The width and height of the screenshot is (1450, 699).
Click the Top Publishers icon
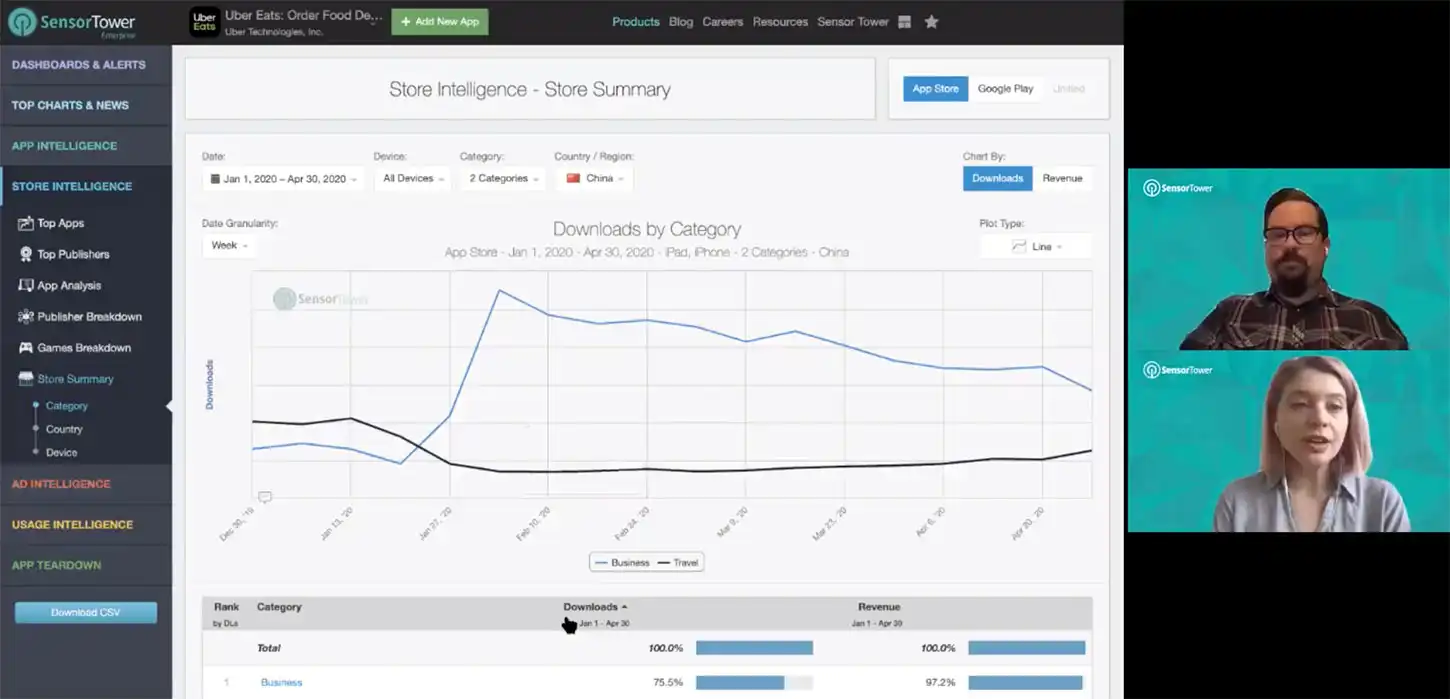[x=26, y=254]
